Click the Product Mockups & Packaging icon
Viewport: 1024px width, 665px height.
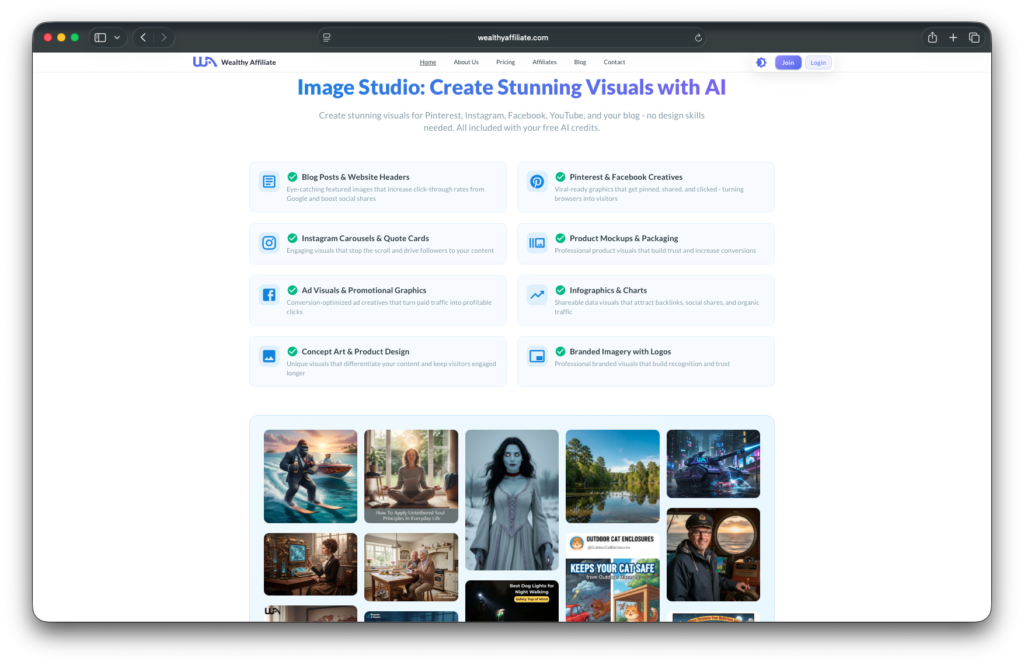pos(537,243)
